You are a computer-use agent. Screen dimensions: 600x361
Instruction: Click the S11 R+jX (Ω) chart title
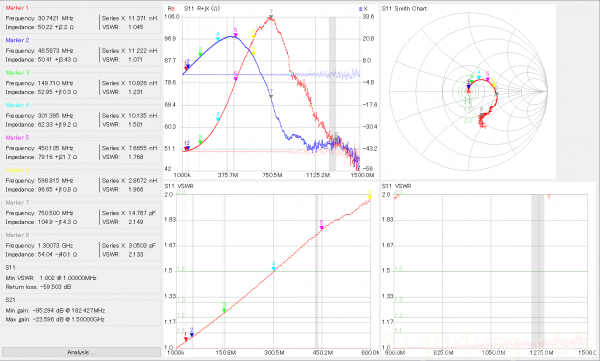(202, 8)
